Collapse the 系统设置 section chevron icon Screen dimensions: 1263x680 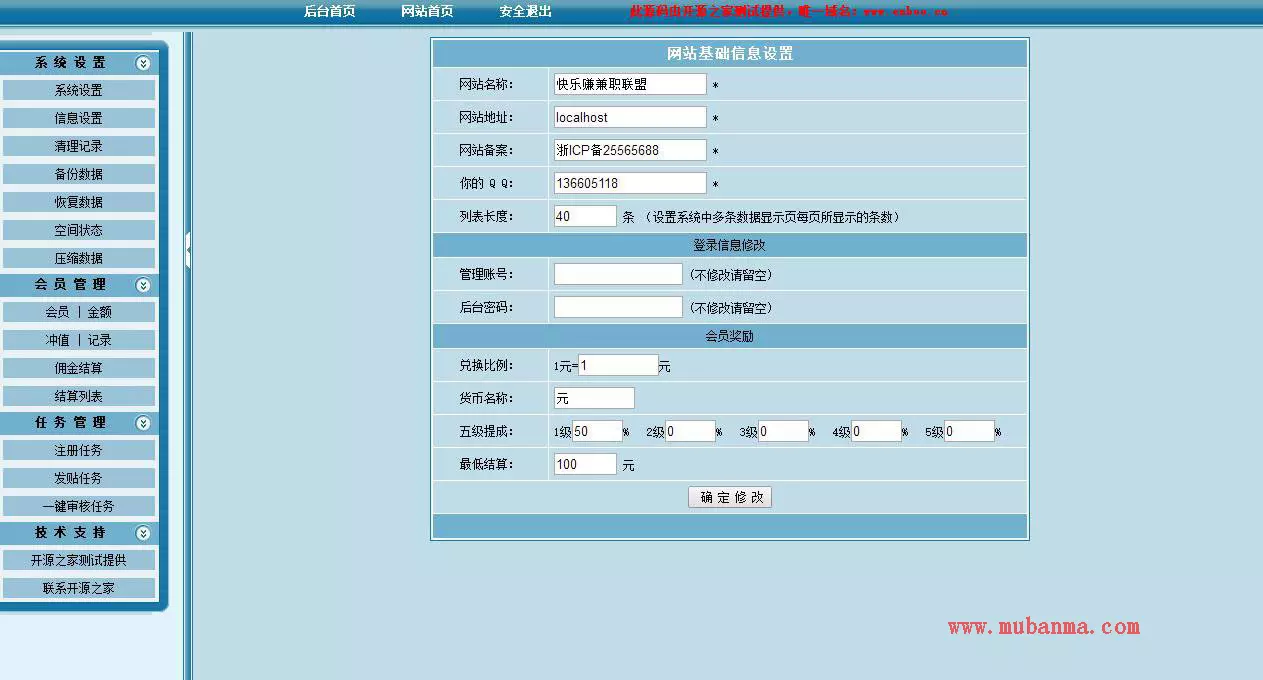(143, 63)
